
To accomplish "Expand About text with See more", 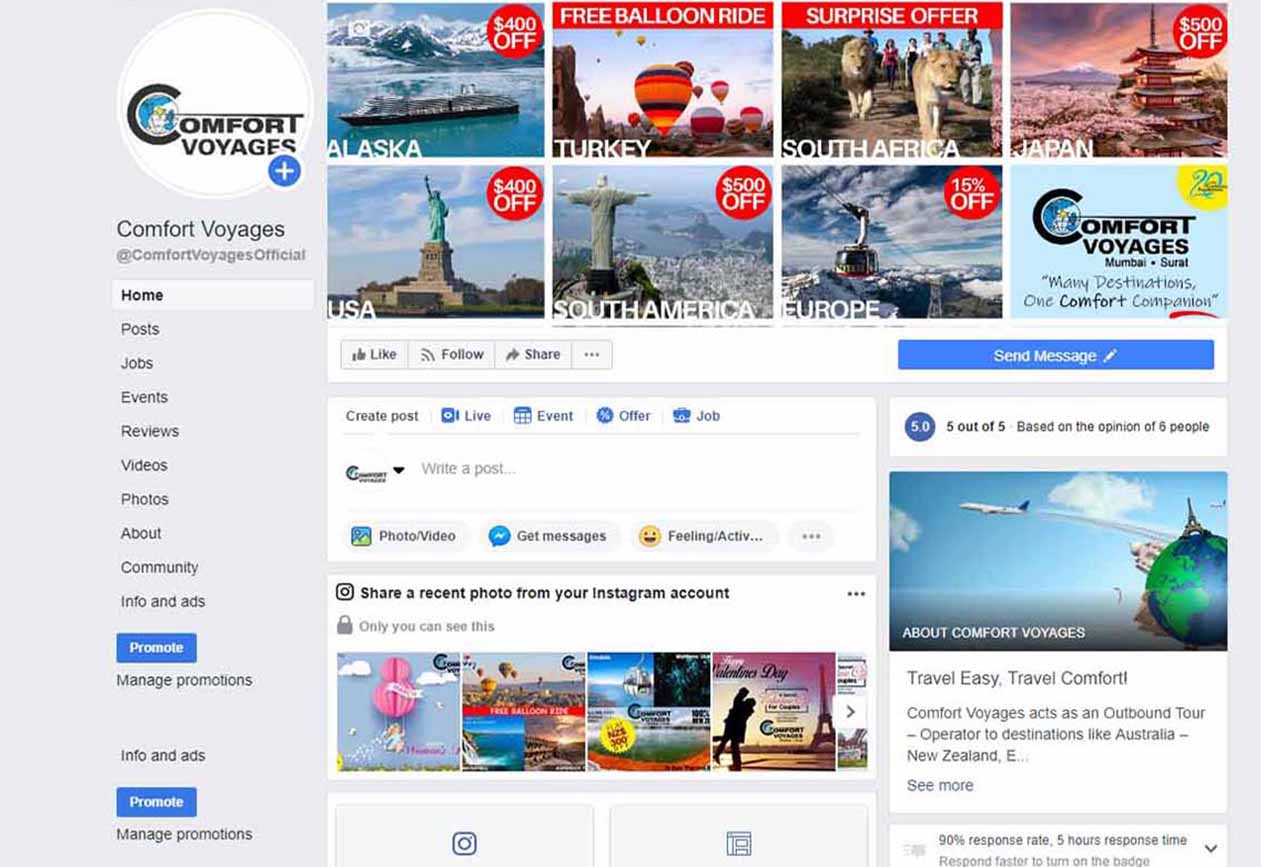I will click(x=940, y=785).
